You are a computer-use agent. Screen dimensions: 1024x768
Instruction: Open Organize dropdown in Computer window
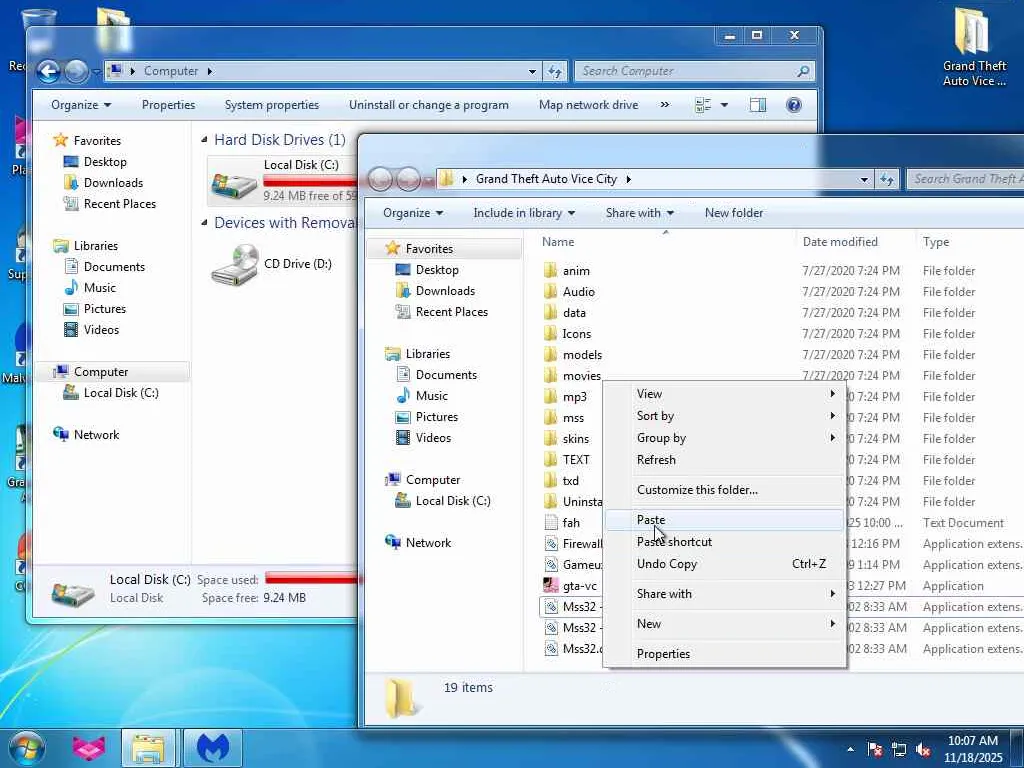[81, 105]
